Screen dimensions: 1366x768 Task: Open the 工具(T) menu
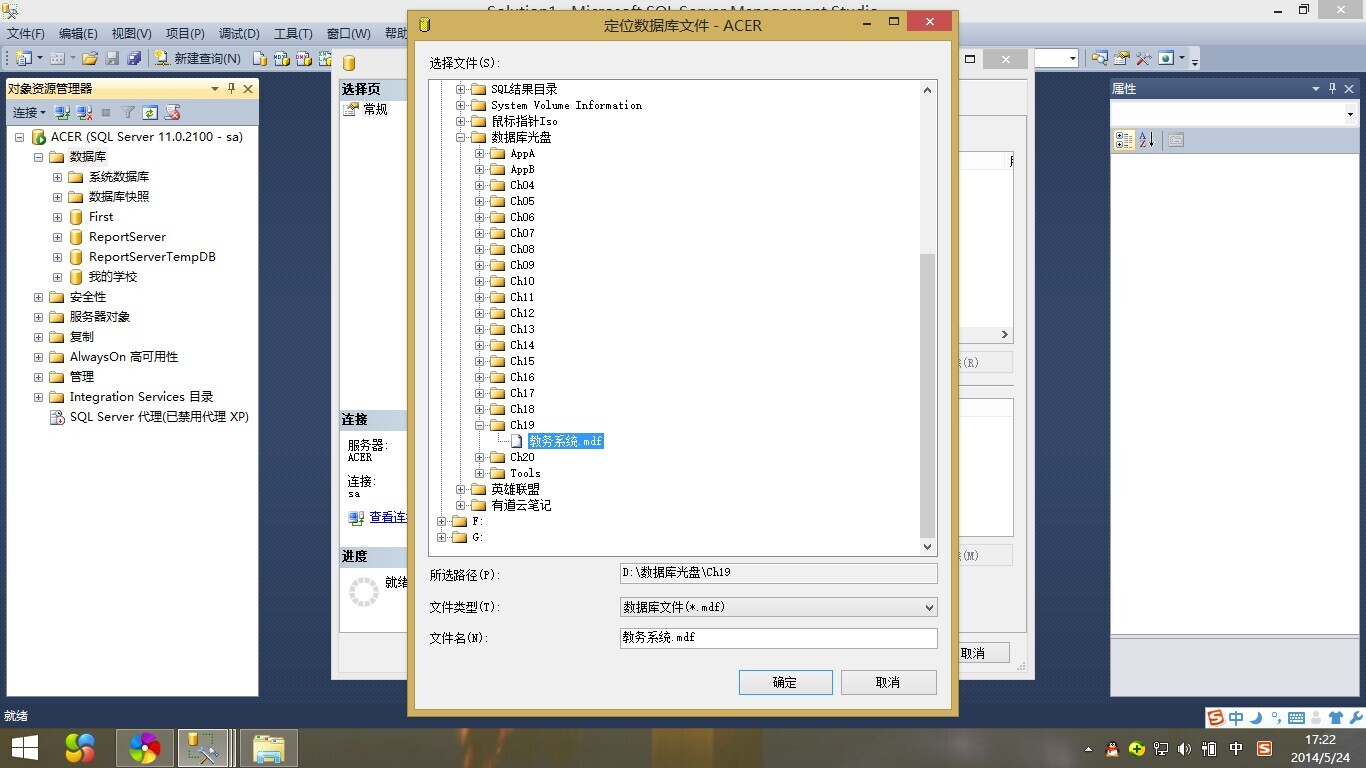pyautogui.click(x=293, y=34)
